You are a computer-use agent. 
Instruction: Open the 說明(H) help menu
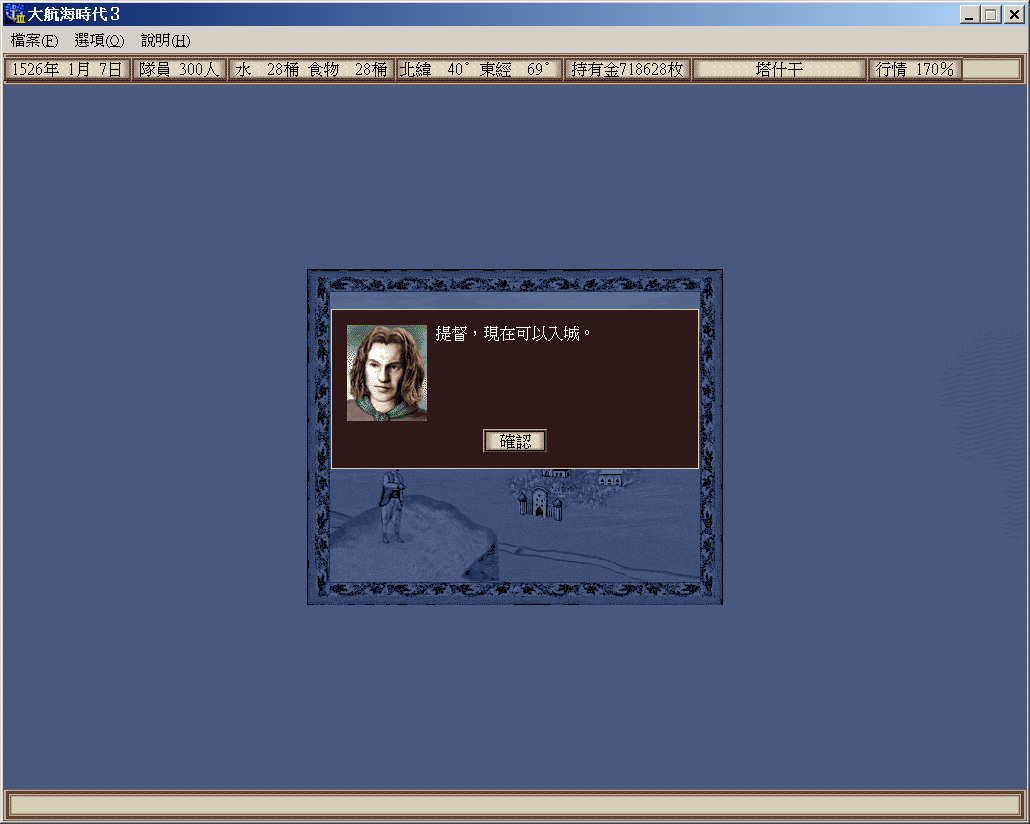(165, 41)
